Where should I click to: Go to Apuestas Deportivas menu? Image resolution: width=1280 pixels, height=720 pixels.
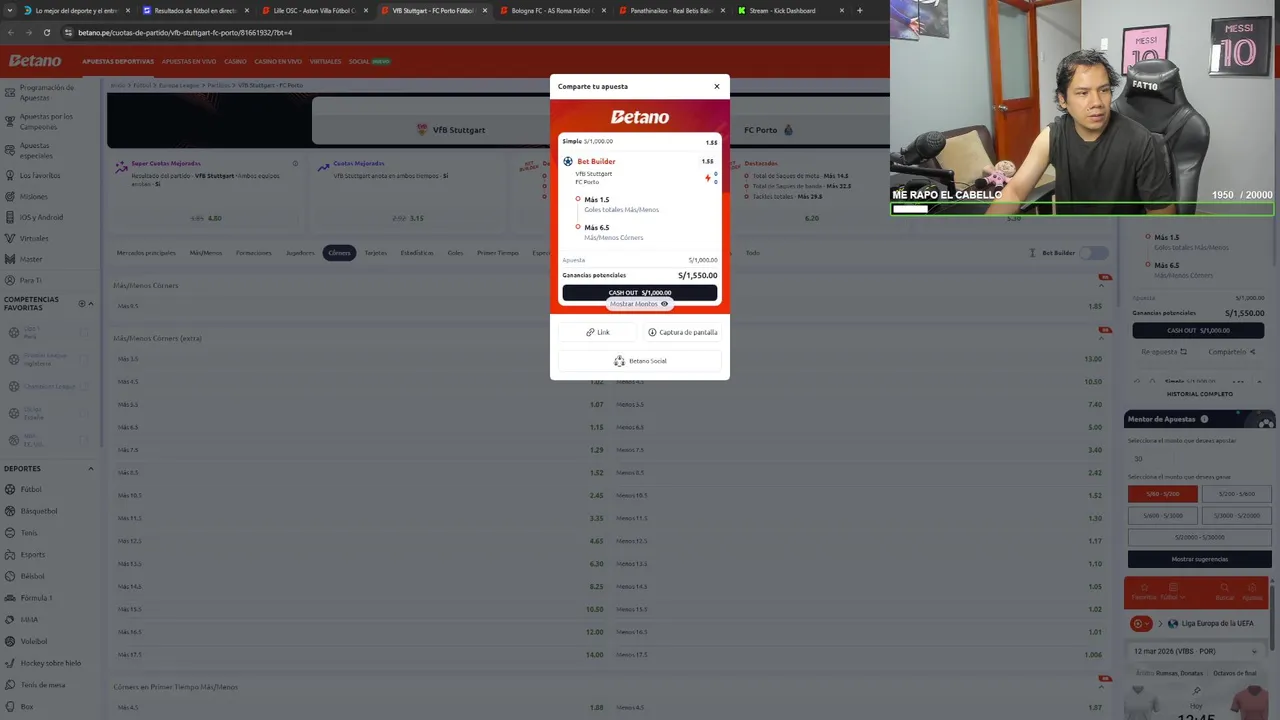[118, 61]
